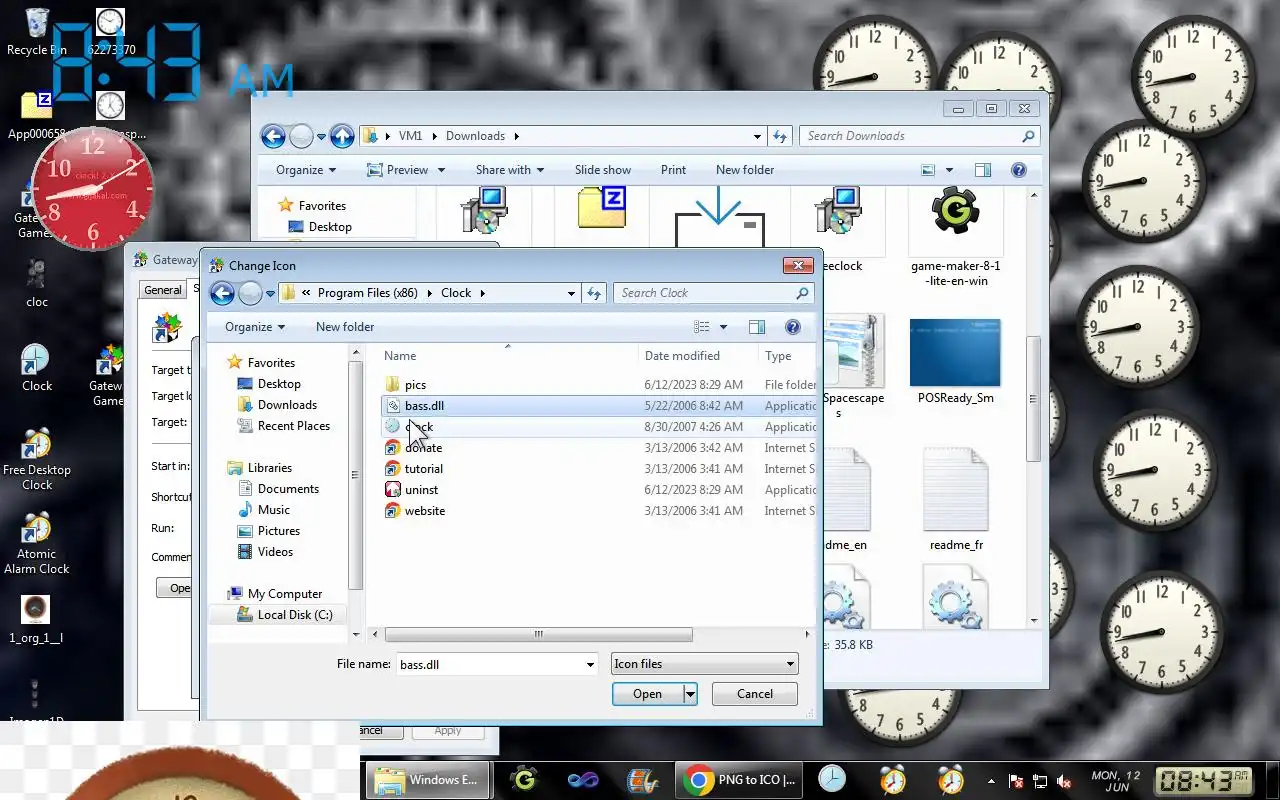Viewport: 1280px width, 800px height.
Task: Select the pics folder
Action: pos(416,385)
